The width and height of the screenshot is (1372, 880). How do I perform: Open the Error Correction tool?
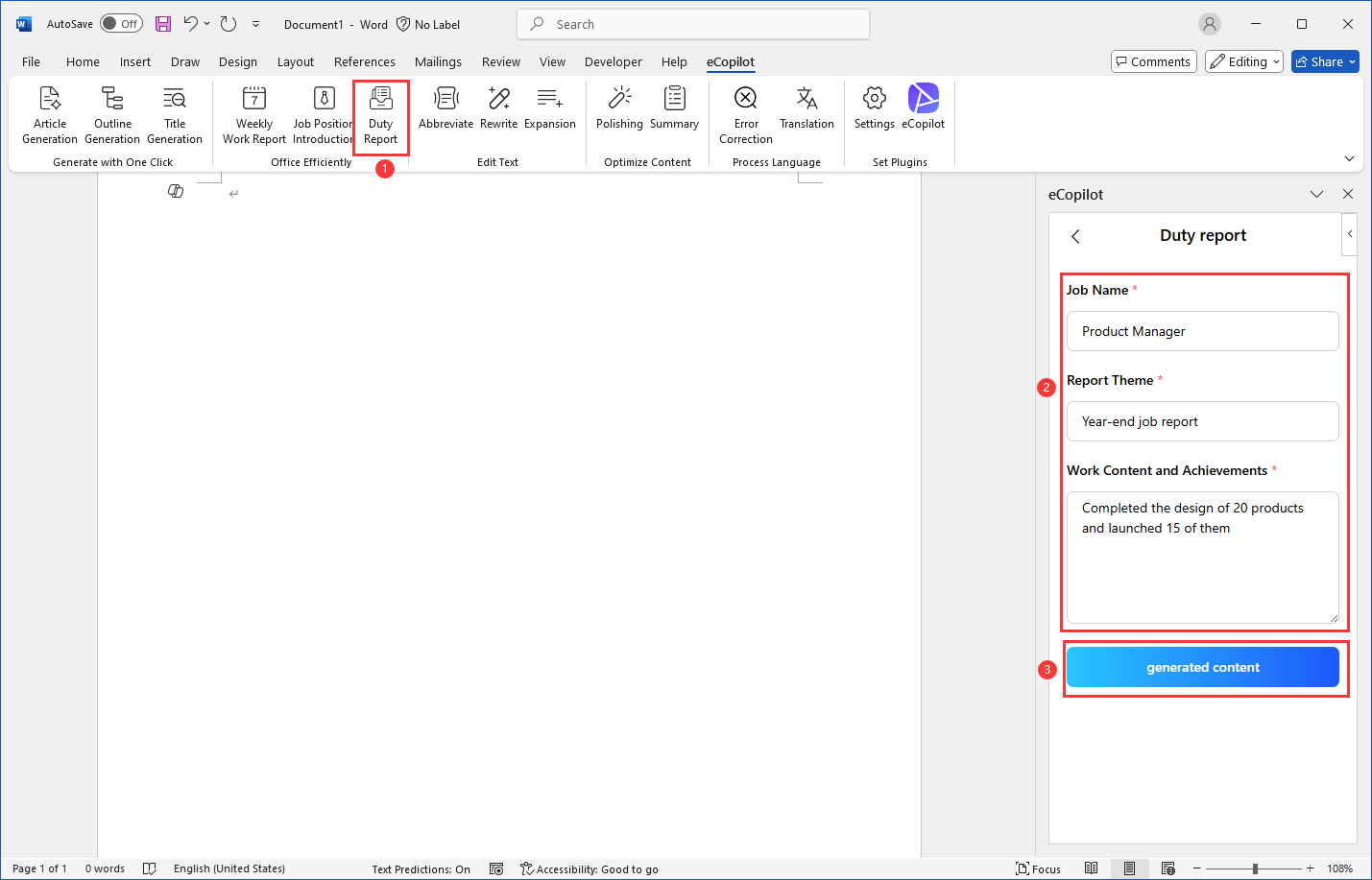(x=745, y=113)
